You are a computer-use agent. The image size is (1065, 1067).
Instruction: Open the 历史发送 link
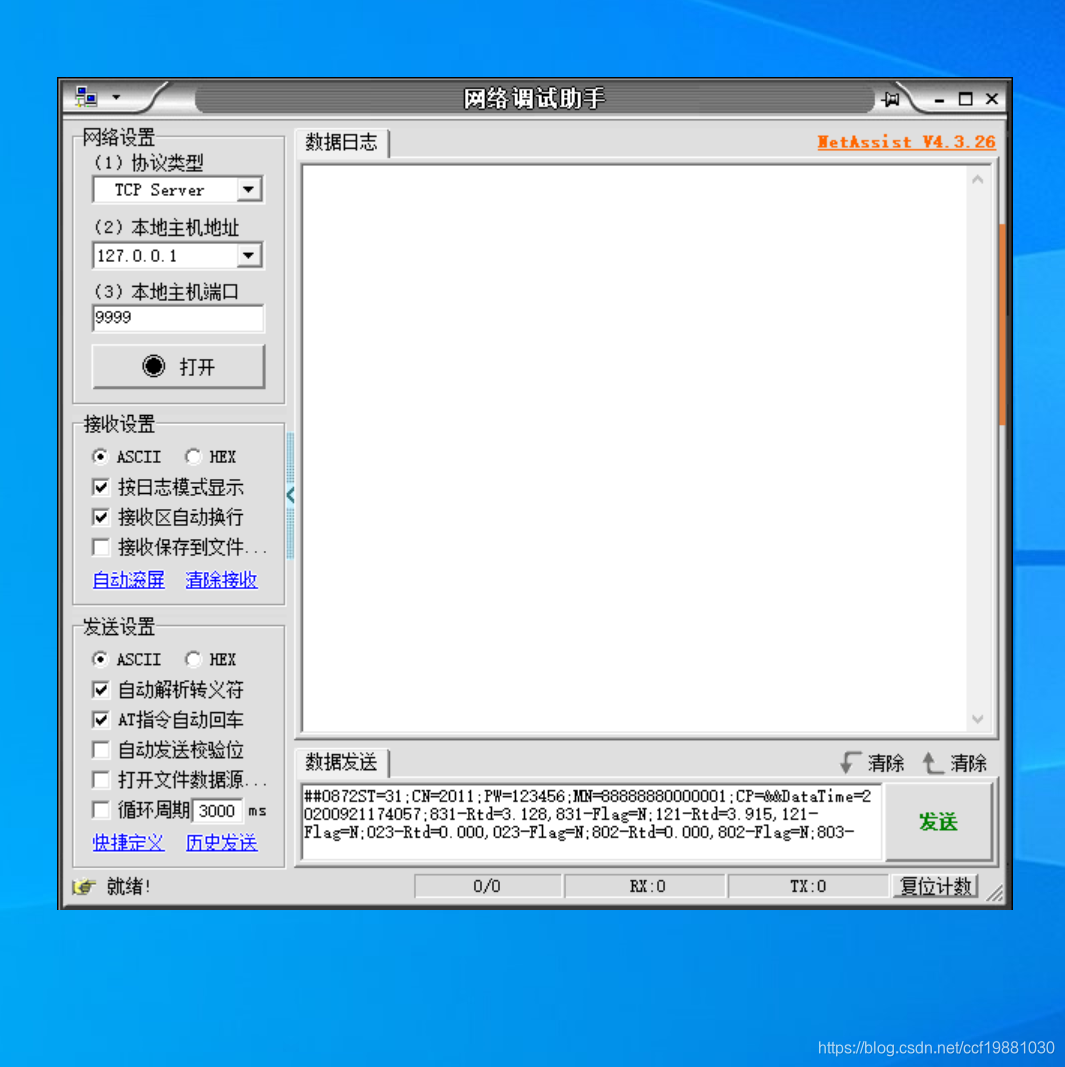(x=222, y=842)
